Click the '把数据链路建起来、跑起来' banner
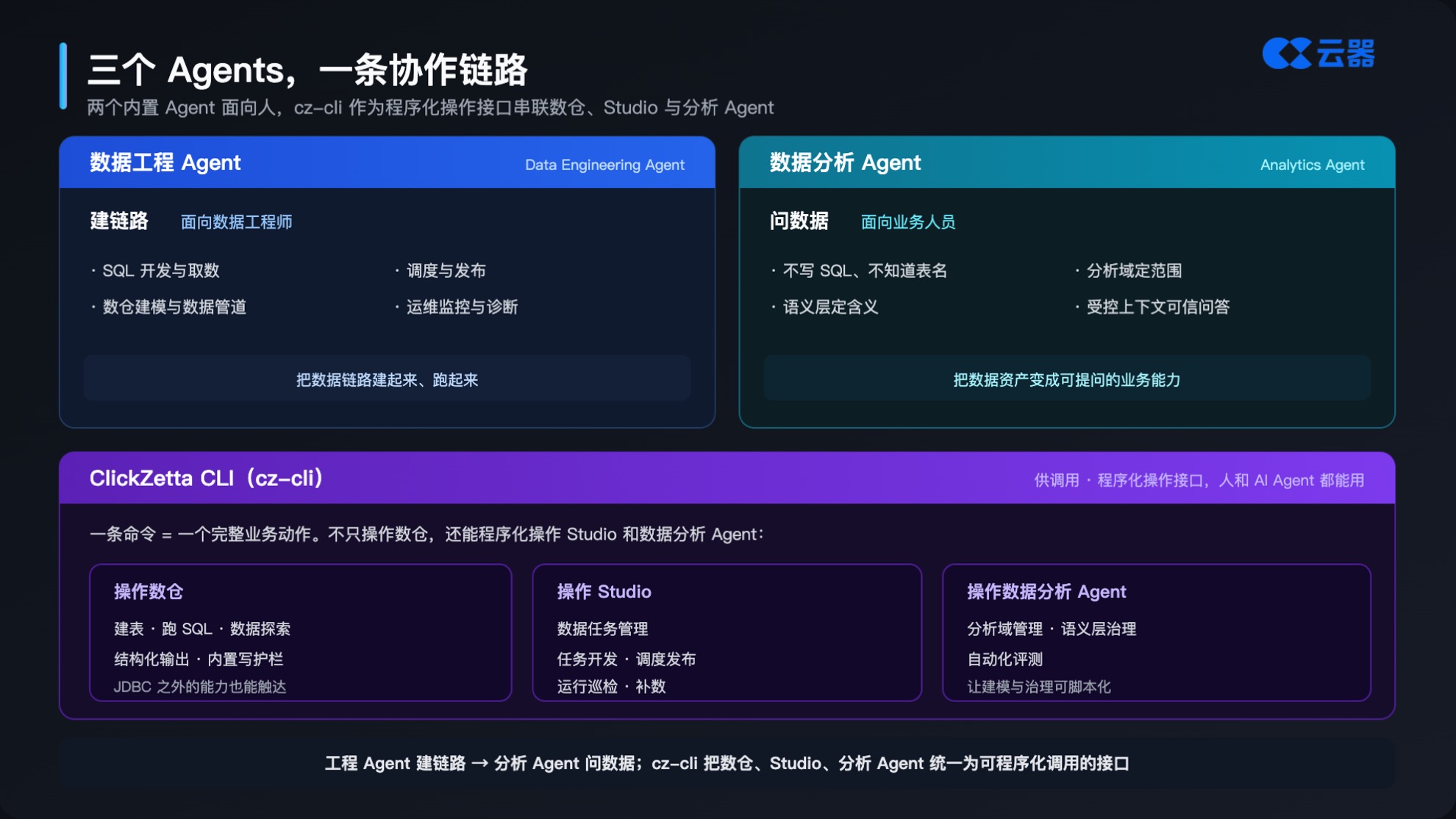1456x819 pixels. coord(387,379)
